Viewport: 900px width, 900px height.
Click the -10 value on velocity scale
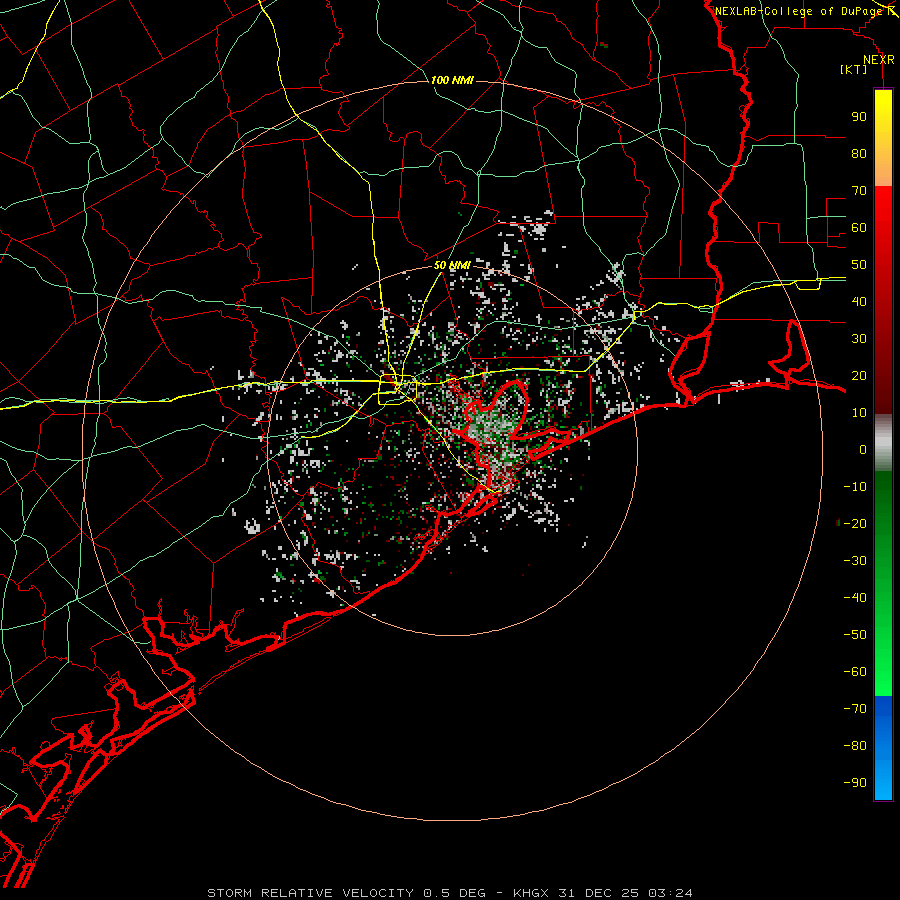855,487
